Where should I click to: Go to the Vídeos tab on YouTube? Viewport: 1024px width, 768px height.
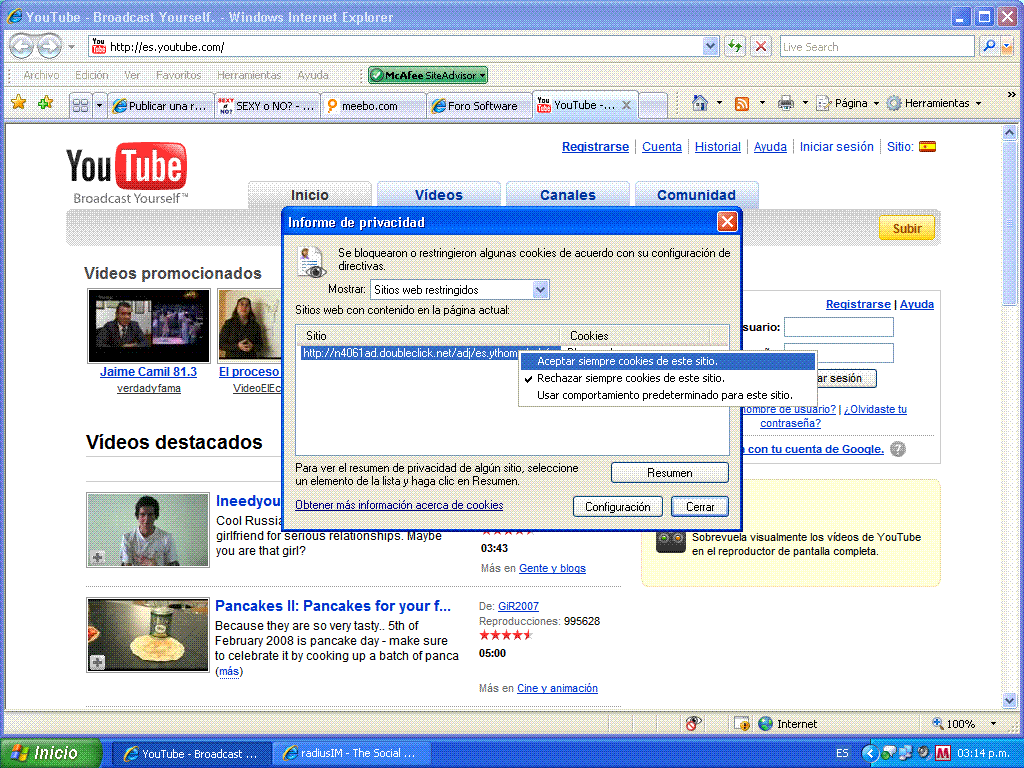click(439, 195)
